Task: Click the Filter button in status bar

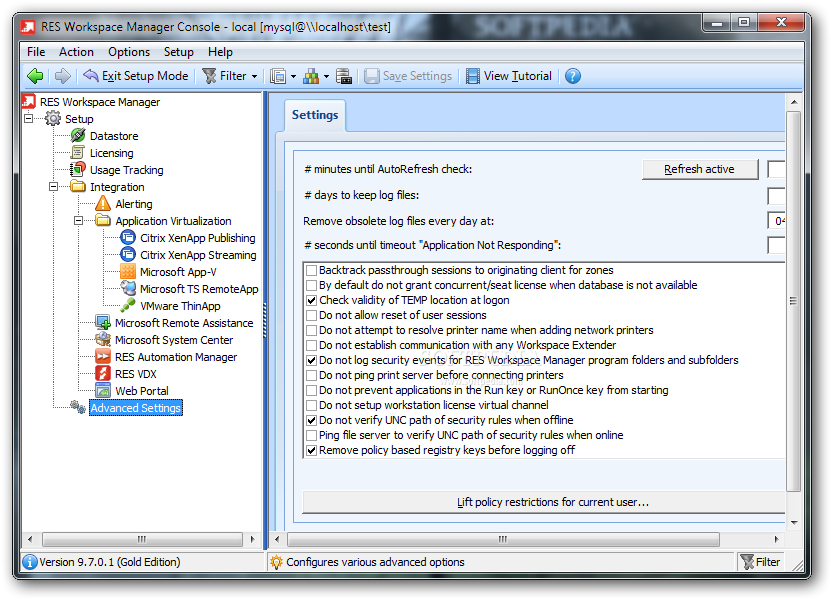Action: pos(760,562)
